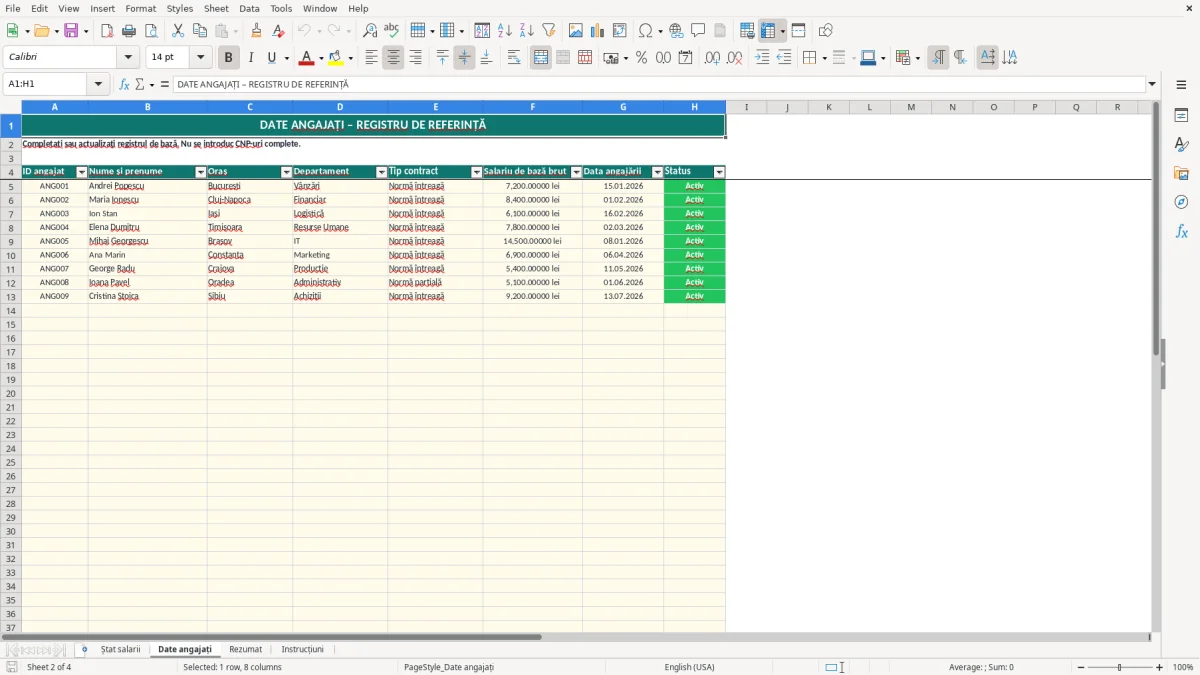
Task: Click zoom in plus button
Action: [1160, 667]
